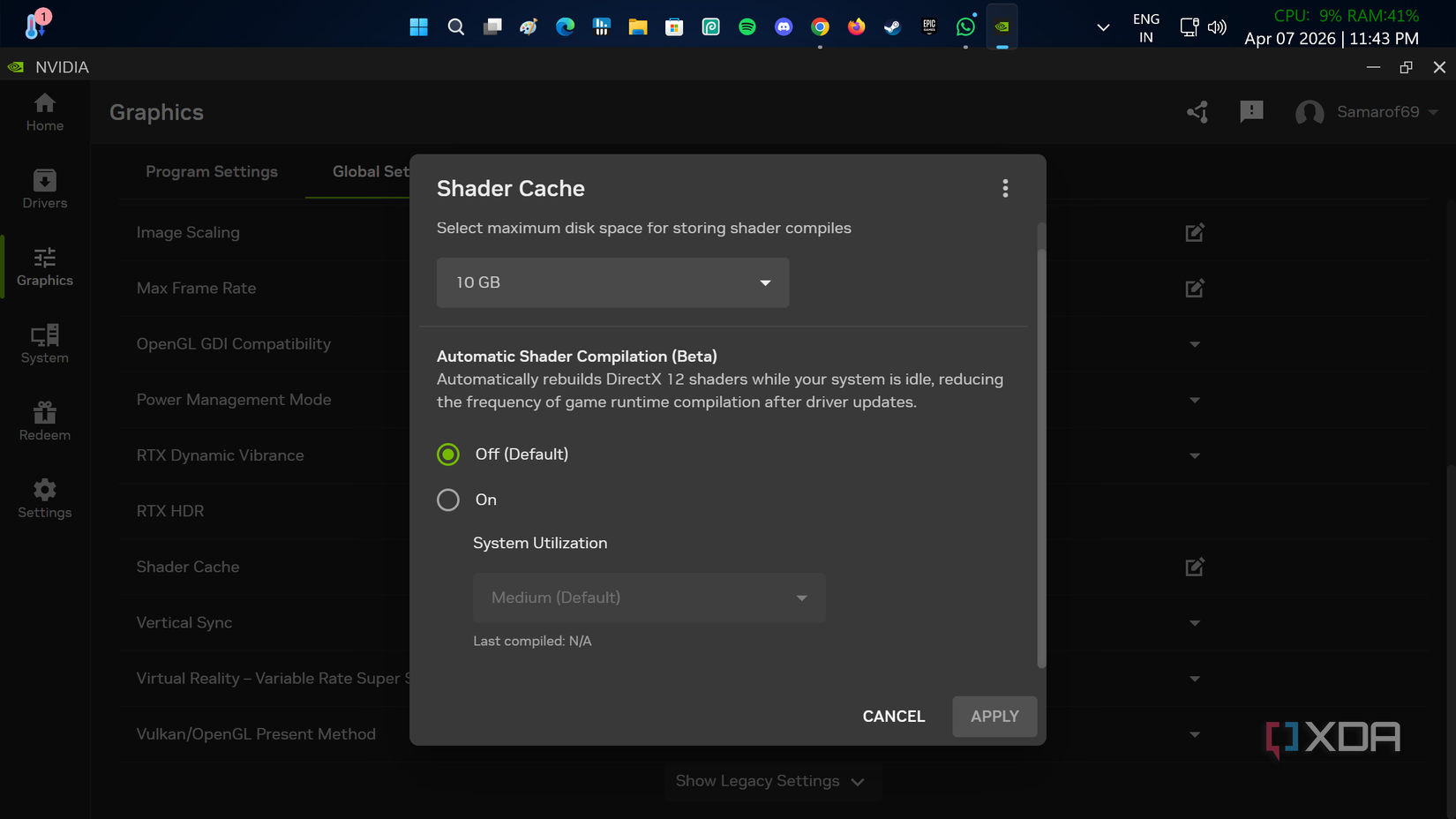Viewport: 1456px width, 819px height.
Task: Switch to Global Settings tab
Action: point(371,171)
